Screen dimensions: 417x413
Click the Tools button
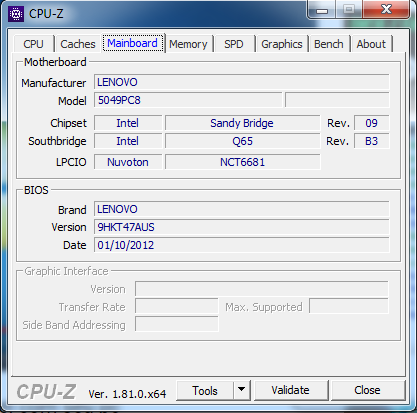pyautogui.click(x=205, y=390)
